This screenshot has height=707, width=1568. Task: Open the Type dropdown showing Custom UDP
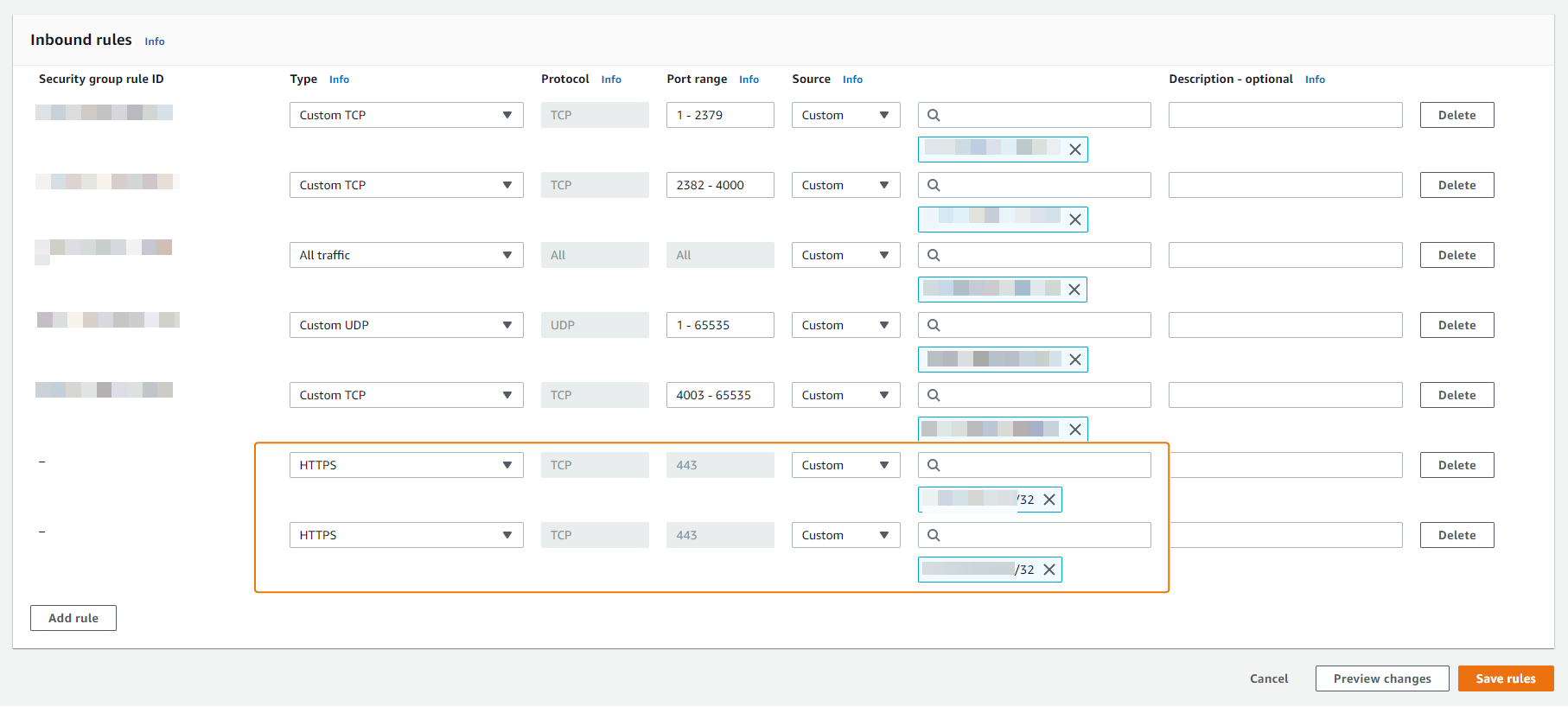pos(405,325)
